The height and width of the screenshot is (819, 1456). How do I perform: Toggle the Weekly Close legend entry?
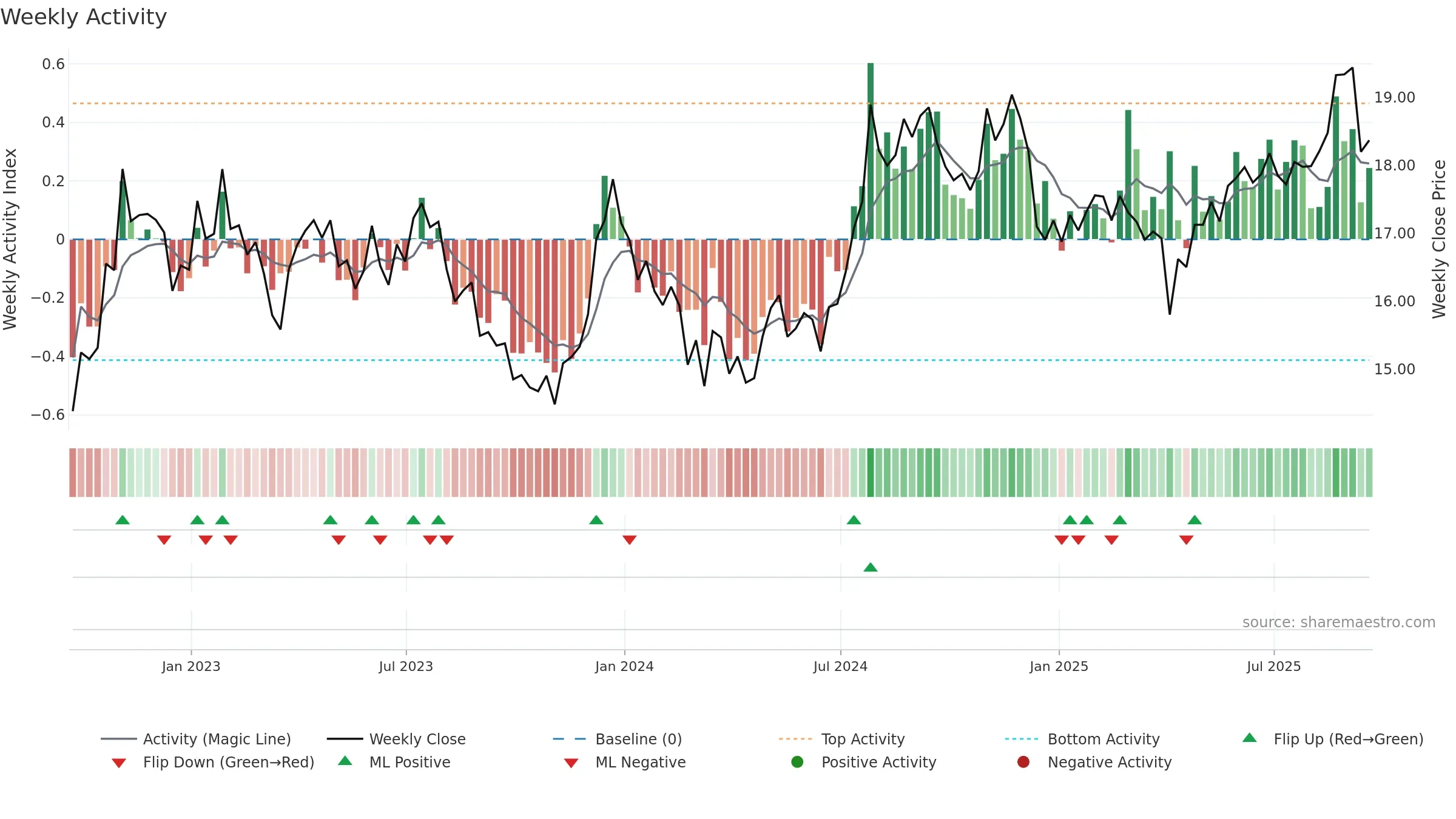(396, 739)
